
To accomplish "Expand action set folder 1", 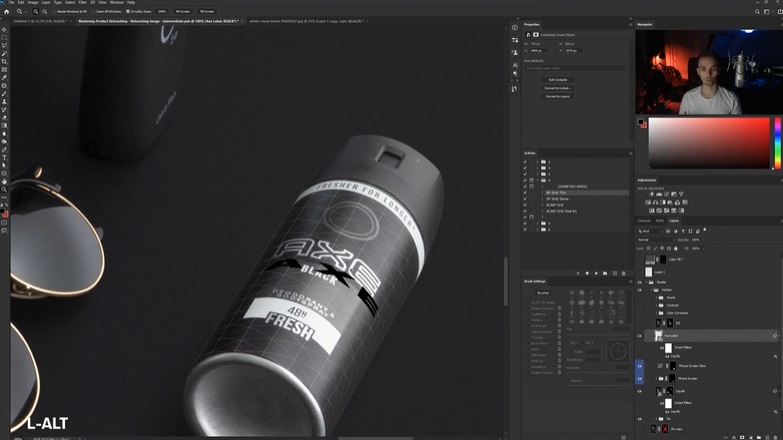I will (x=537, y=162).
